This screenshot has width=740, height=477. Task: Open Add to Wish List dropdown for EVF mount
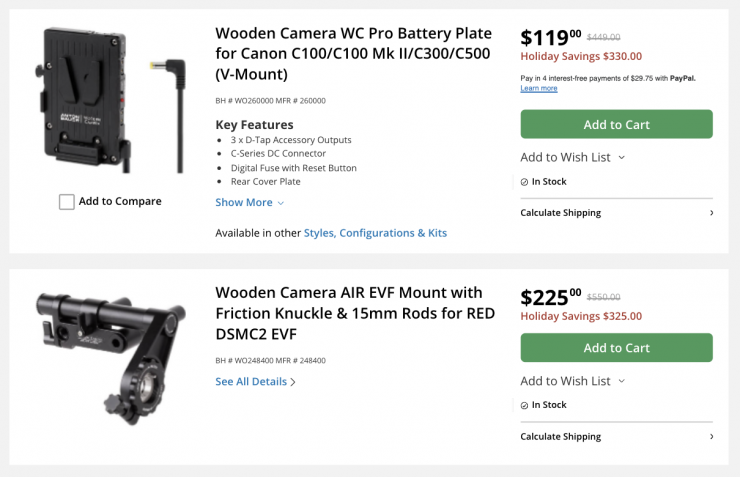point(572,381)
